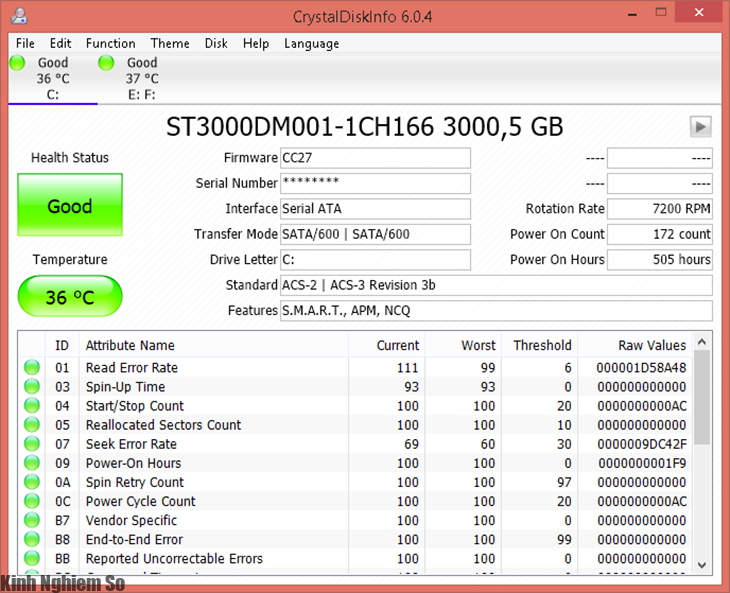Click the Drive Letter field
Viewport: 730px width, 593px height.
[x=375, y=259]
